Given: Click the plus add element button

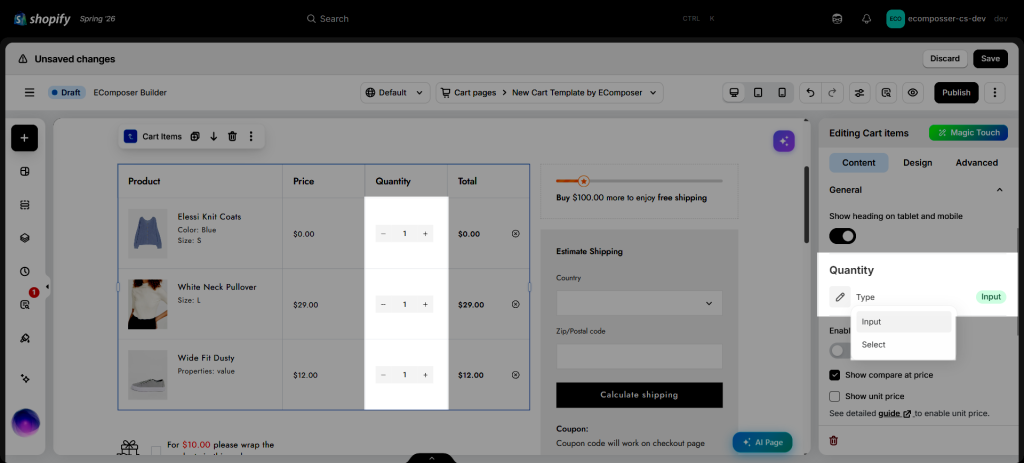Looking at the screenshot, I should [25, 138].
